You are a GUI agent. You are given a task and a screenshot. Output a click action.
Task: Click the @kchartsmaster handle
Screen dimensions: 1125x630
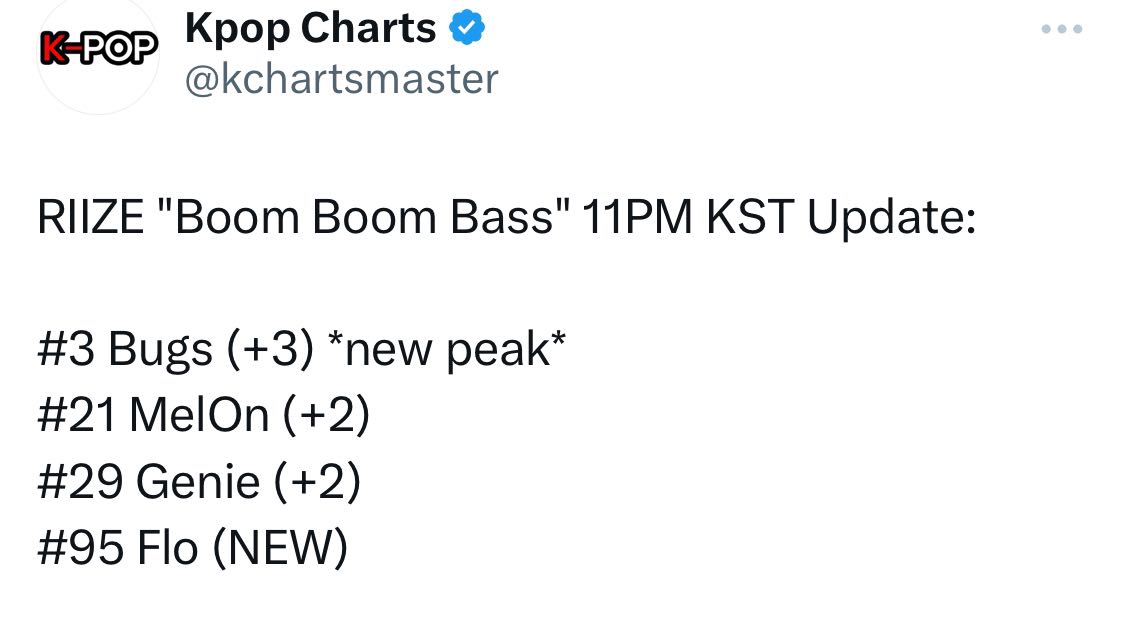[x=340, y=79]
